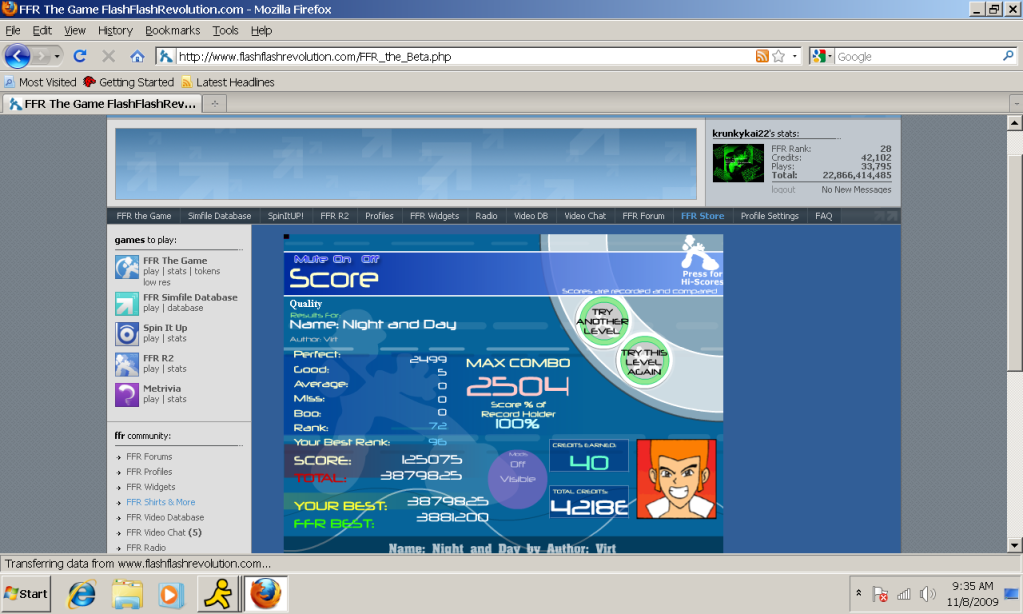The image size is (1023, 614).
Task: Turn Mute On in the score screen
Action: [x=333, y=259]
